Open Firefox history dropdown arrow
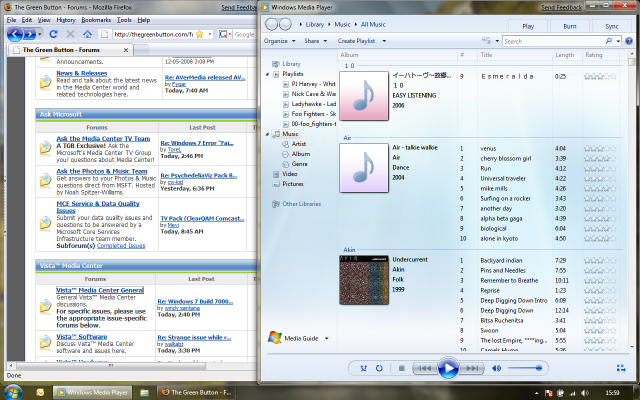This screenshot has width=640, height=400. [x=39, y=34]
